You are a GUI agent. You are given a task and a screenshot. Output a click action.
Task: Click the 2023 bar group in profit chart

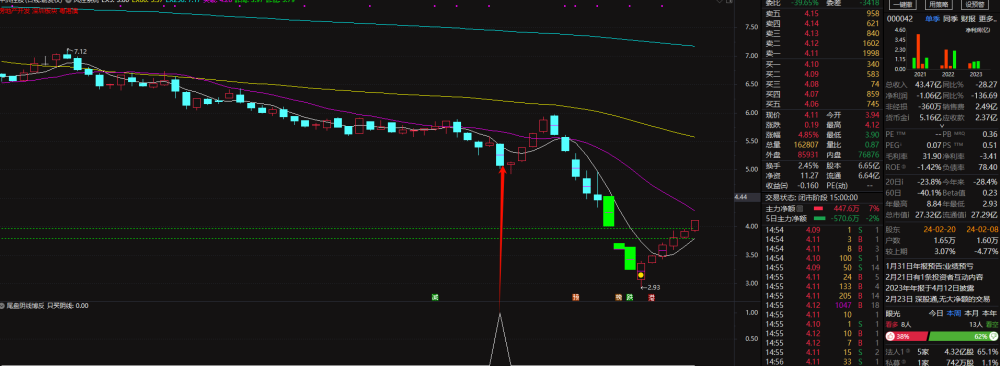coord(975,64)
